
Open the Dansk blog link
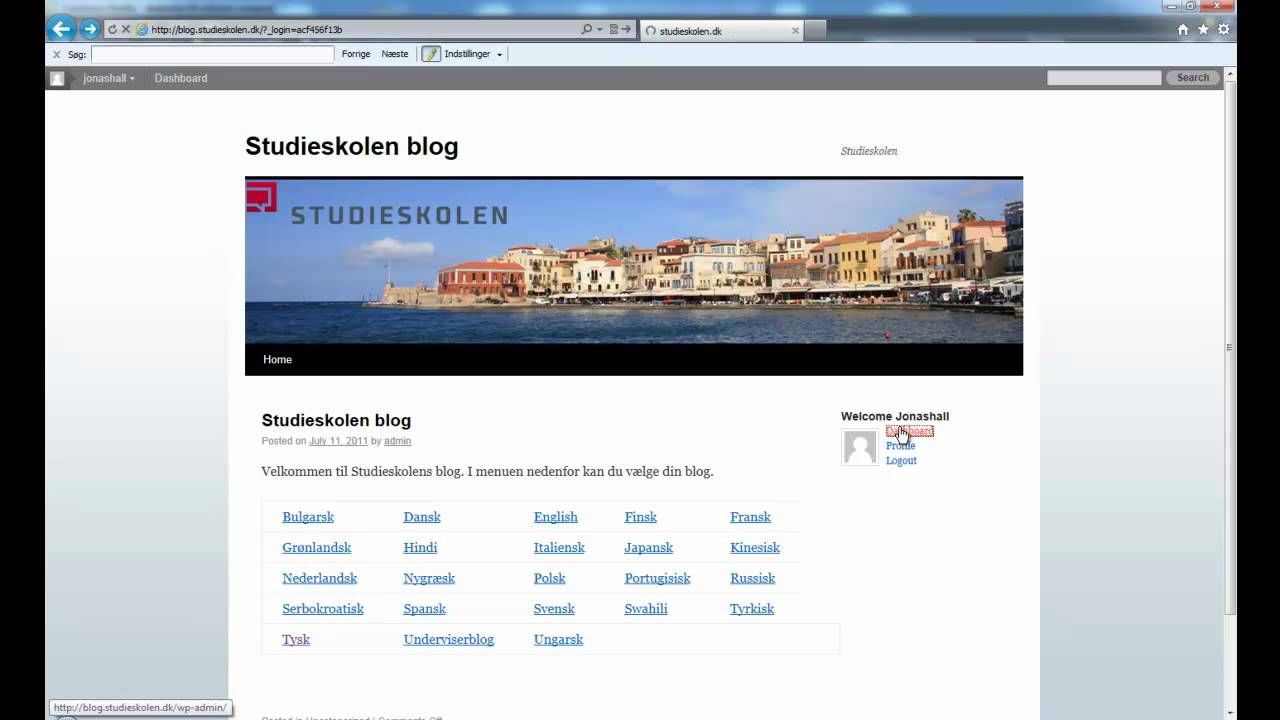[422, 517]
